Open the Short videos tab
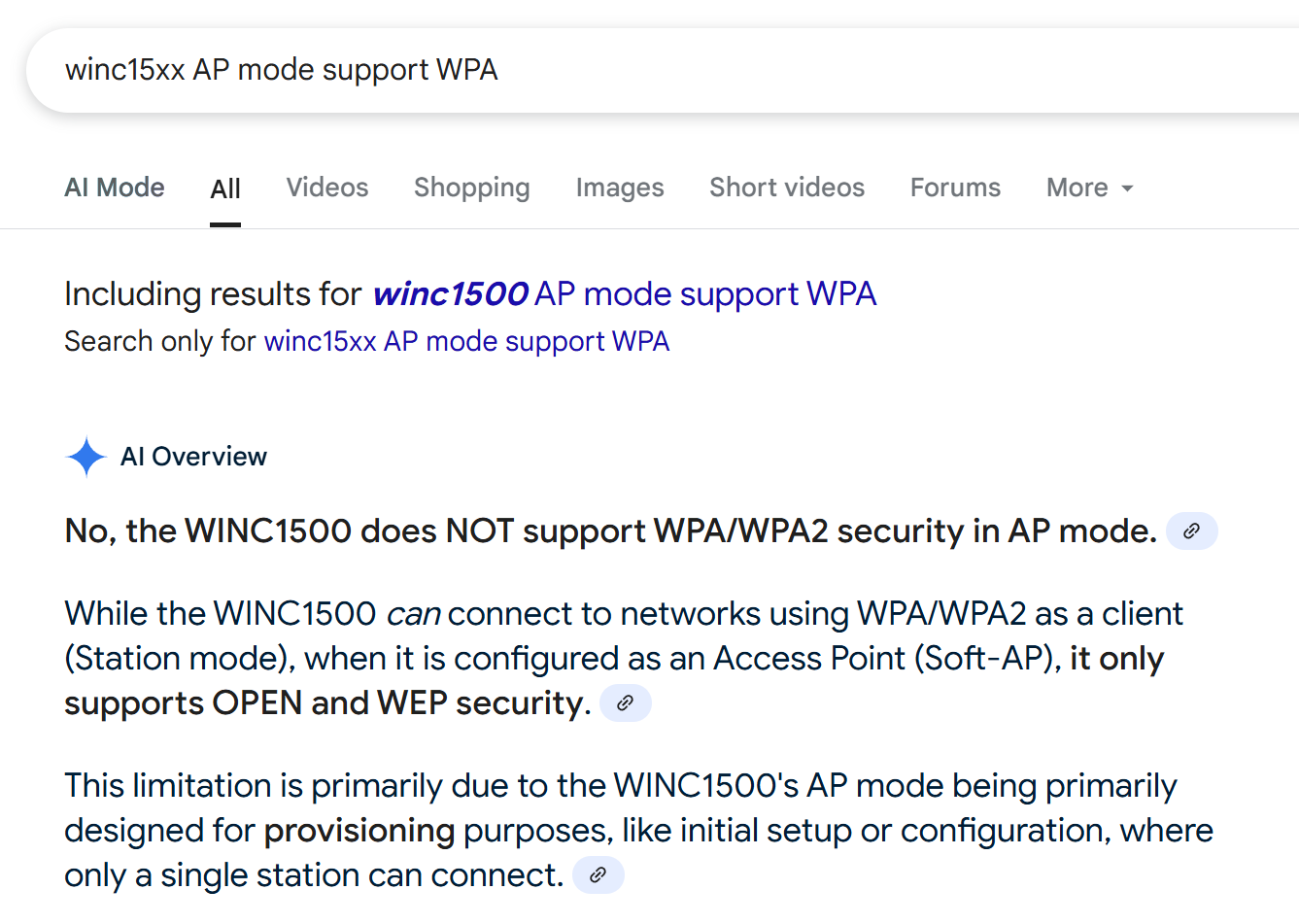This screenshot has height=924, width=1299. (787, 188)
